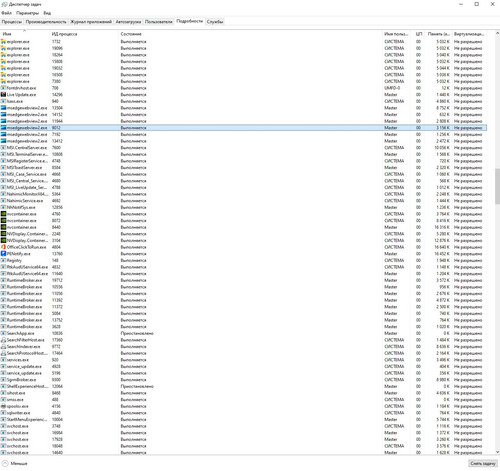Sort by the Виртуализация column header
This screenshot has height=471, width=500.
[469, 34]
